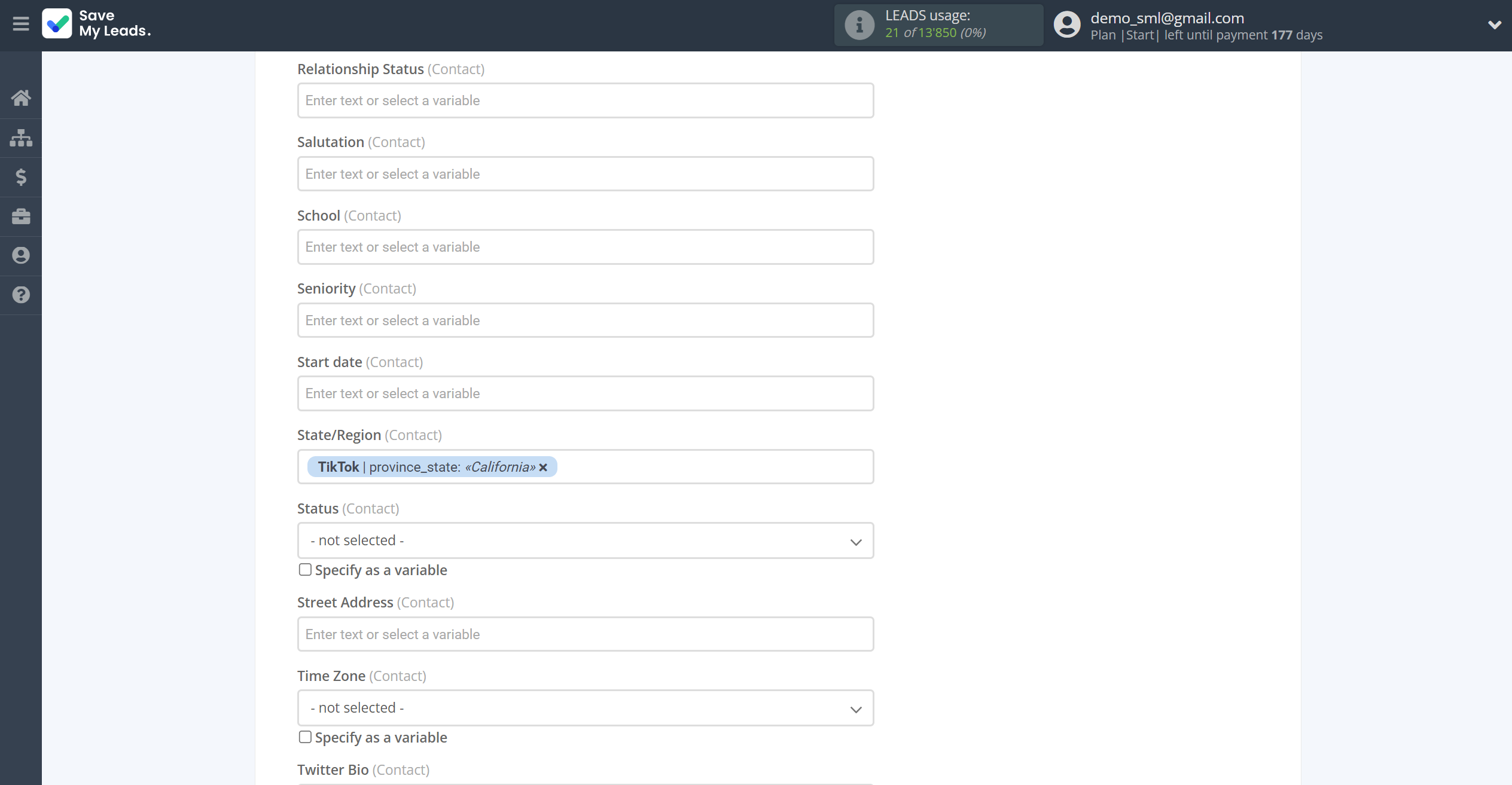This screenshot has width=1512, height=785.
Task: Check the Status Contact variable checkbox
Action: tap(304, 569)
